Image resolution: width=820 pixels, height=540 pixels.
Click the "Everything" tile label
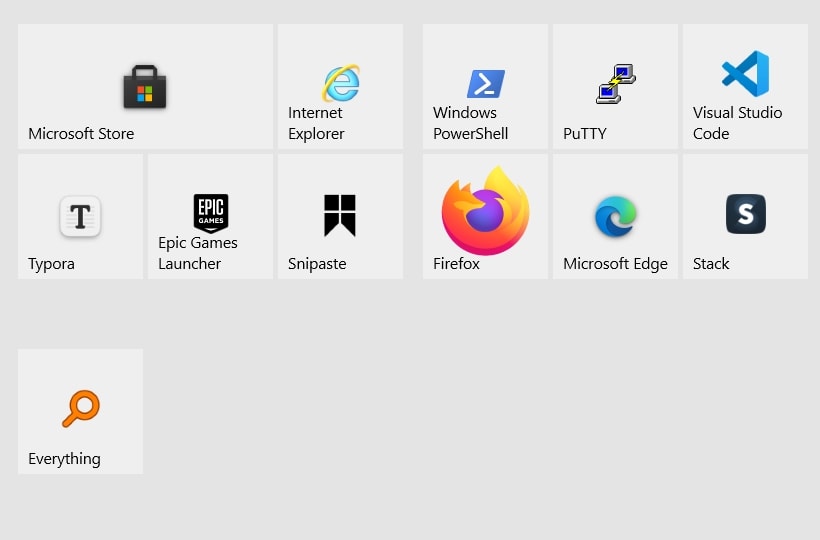point(64,459)
